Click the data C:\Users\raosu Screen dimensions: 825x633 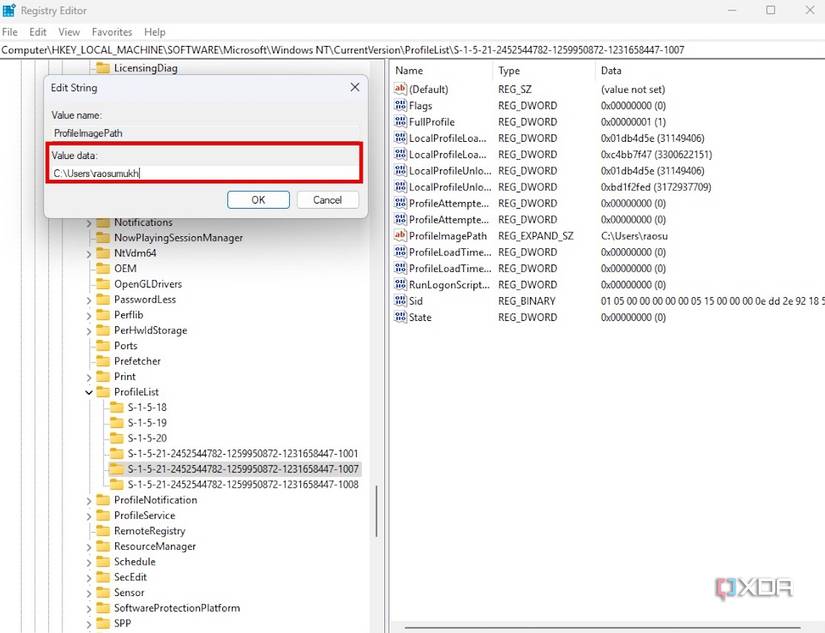tap(634, 236)
